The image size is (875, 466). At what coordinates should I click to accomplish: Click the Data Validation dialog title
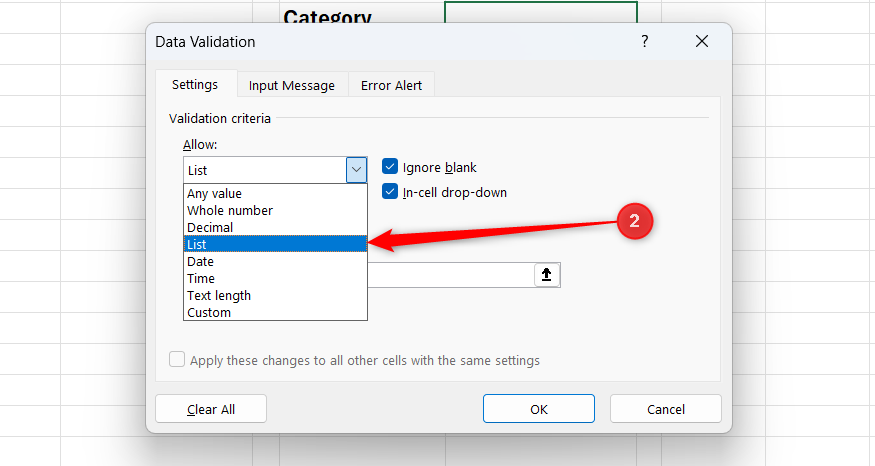point(205,42)
